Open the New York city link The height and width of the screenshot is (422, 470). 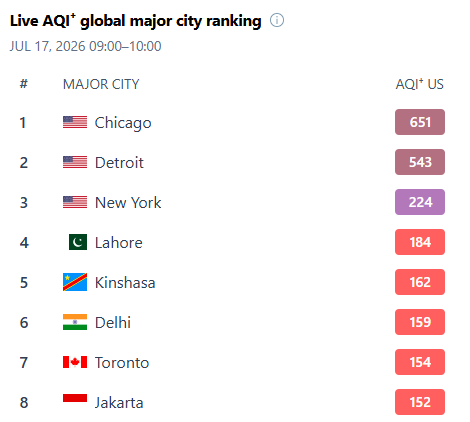(128, 203)
